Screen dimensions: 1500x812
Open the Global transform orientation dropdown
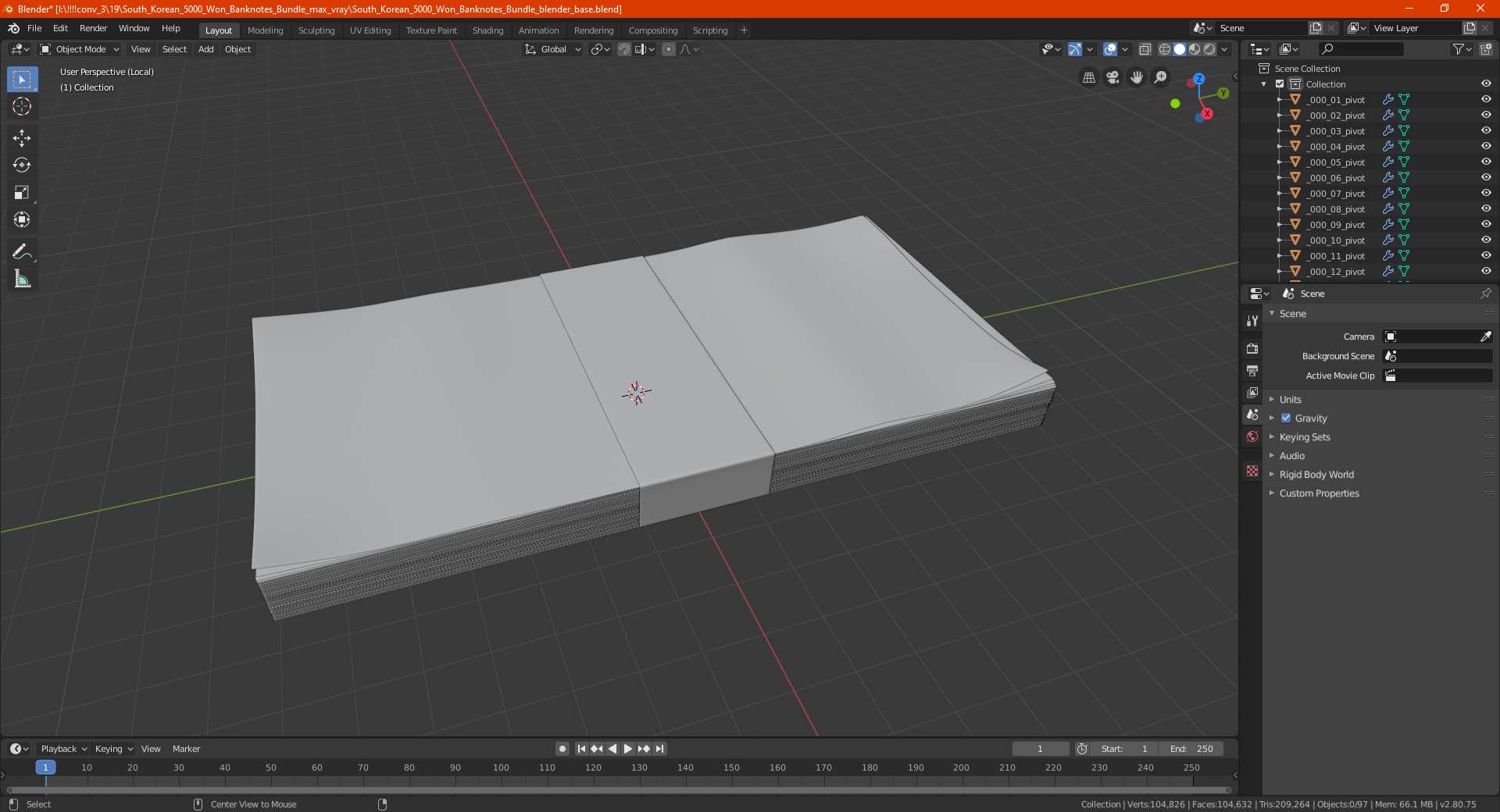tap(552, 49)
